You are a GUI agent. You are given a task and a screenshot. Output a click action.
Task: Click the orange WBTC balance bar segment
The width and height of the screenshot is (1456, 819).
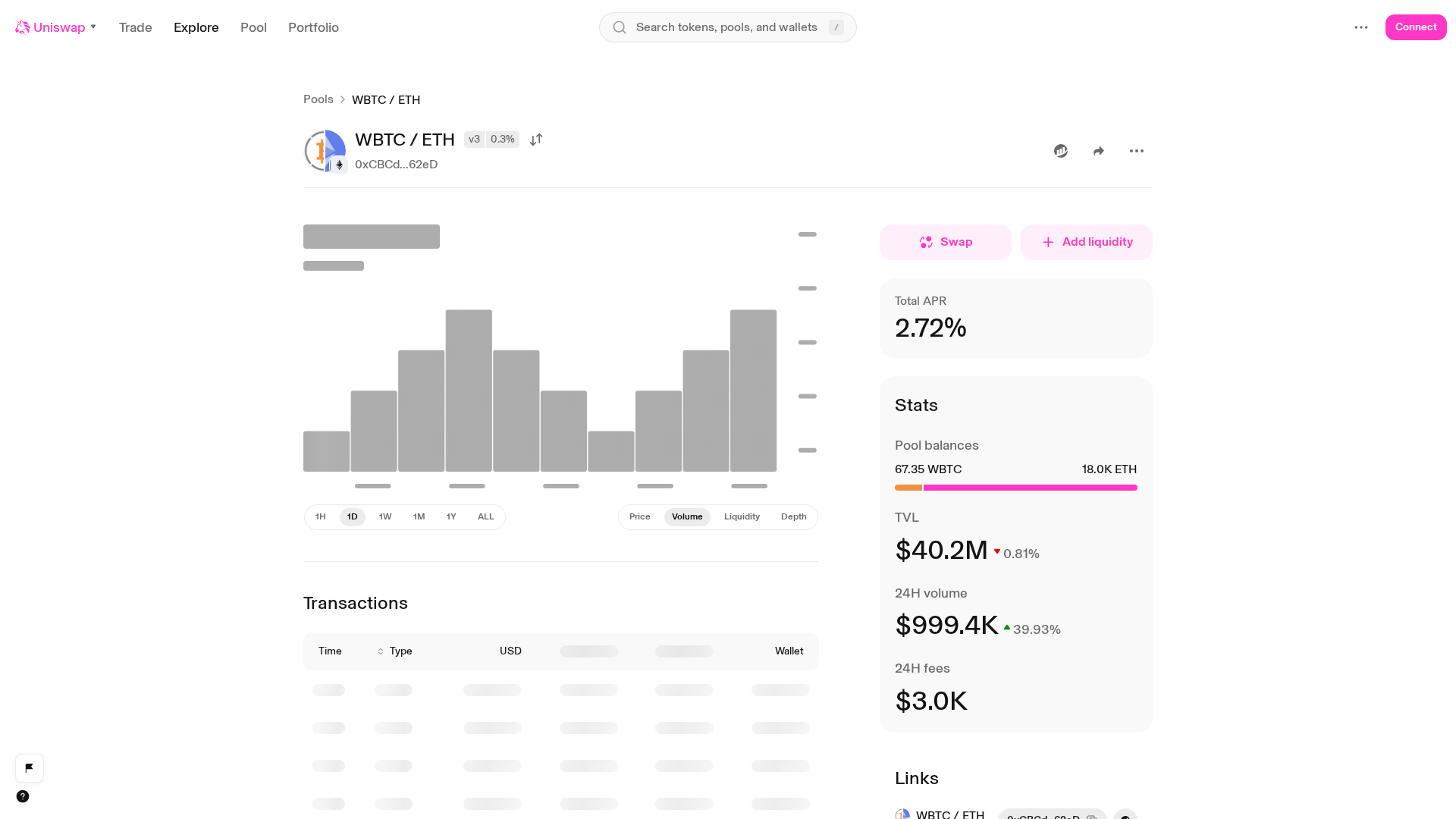pyautogui.click(x=908, y=488)
